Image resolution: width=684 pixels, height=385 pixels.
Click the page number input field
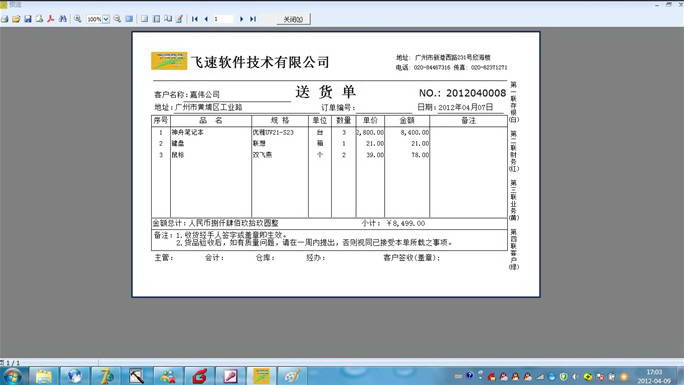(223, 19)
